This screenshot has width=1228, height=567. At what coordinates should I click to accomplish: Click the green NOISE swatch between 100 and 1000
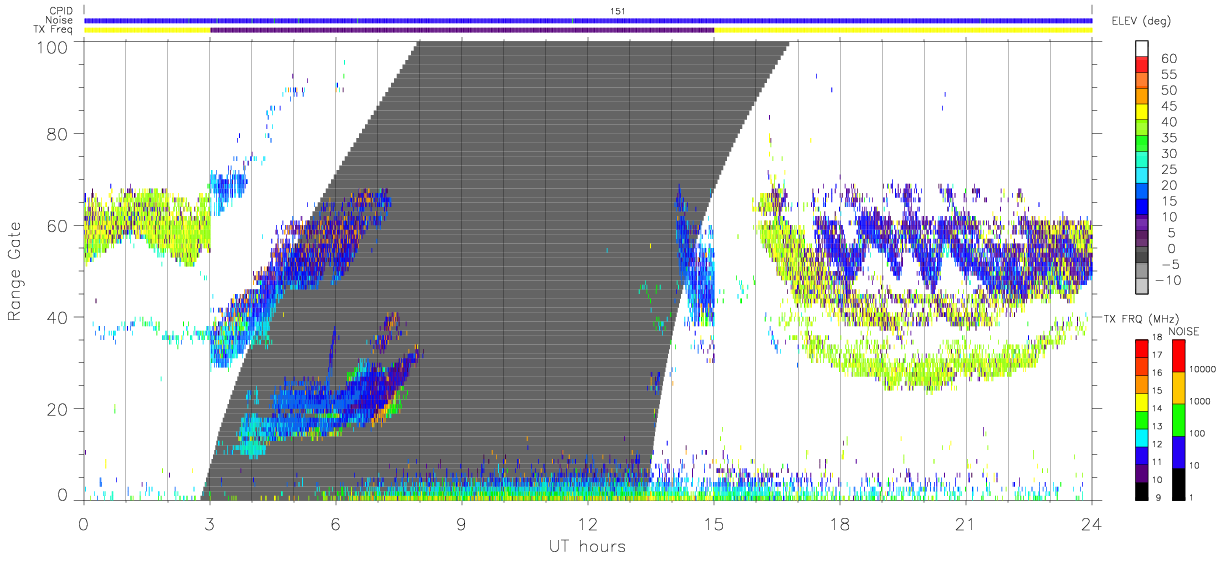[1178, 420]
